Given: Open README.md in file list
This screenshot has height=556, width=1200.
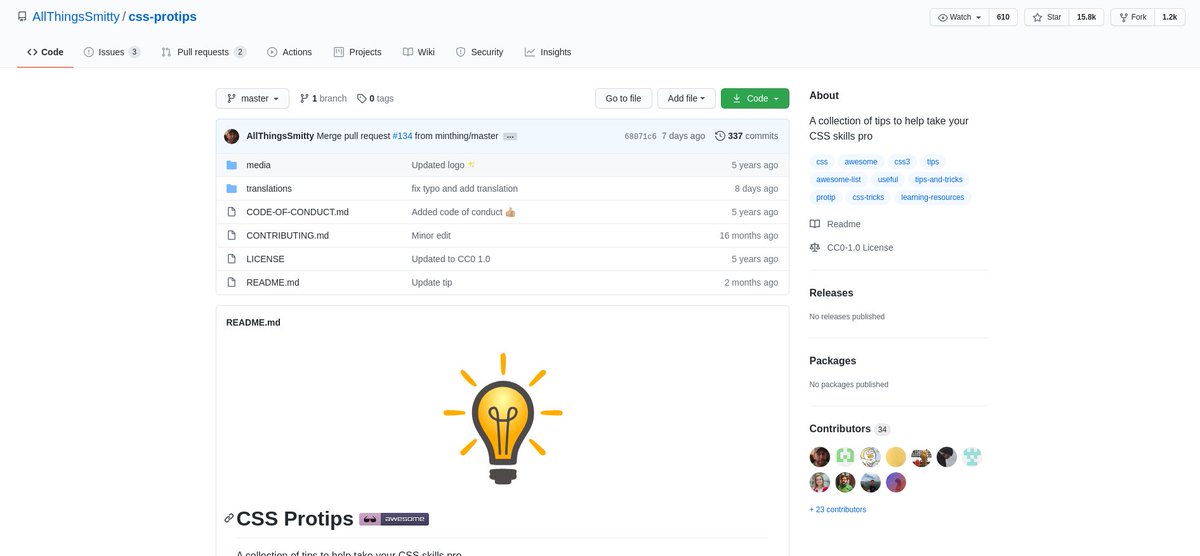Looking at the screenshot, I should tap(272, 282).
